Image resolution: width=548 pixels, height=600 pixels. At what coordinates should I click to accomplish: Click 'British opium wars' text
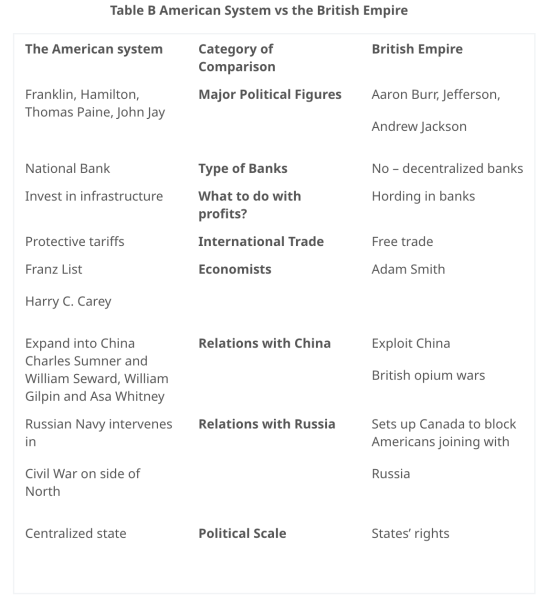(x=428, y=376)
